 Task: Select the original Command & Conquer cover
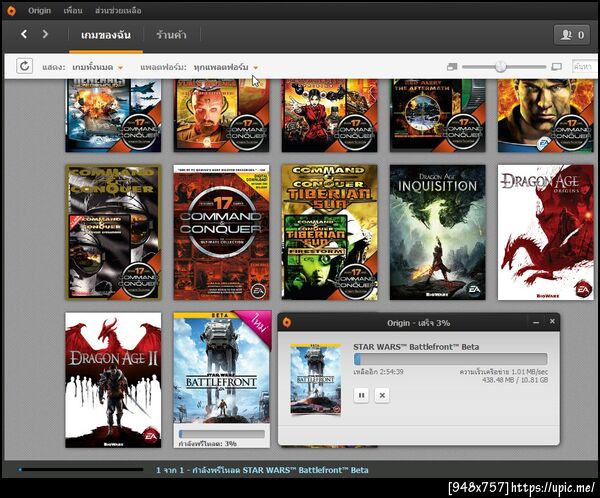(x=113, y=232)
